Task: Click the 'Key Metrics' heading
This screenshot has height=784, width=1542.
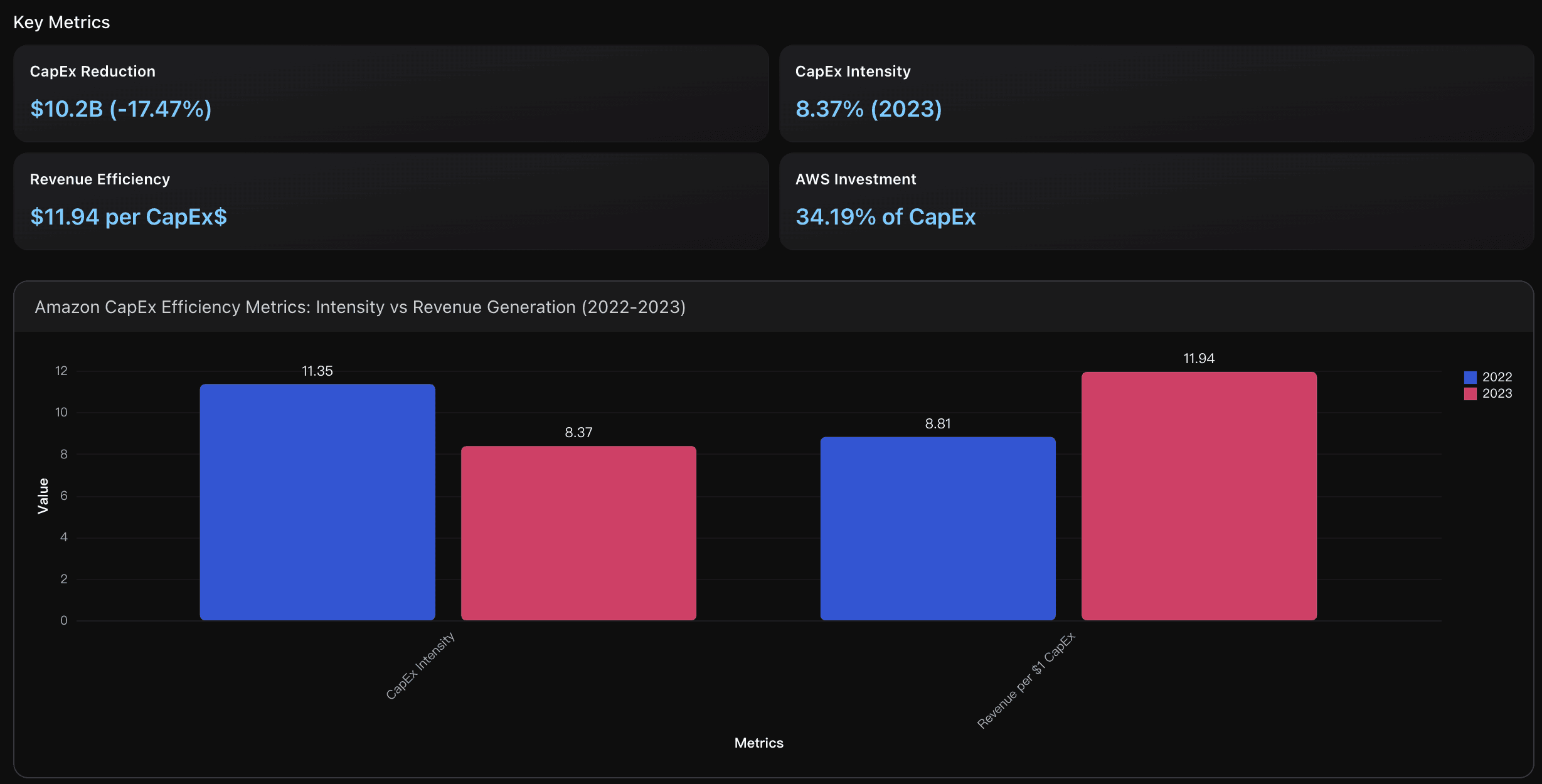Action: pyautogui.click(x=61, y=23)
